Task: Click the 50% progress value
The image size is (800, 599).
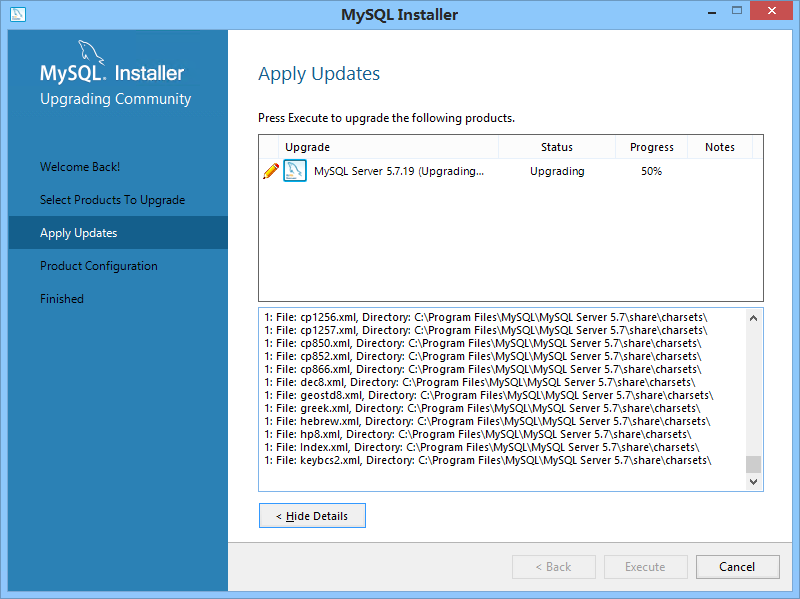Action: point(652,171)
